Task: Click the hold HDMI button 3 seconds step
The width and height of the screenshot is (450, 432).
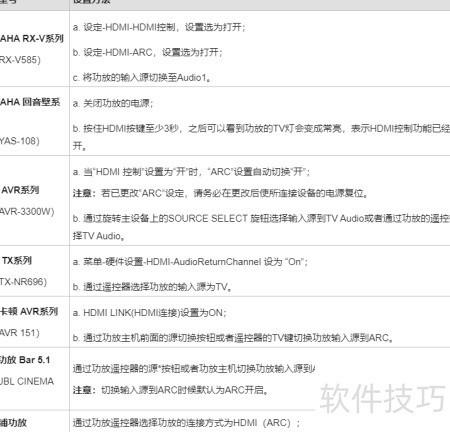Action: click(261, 137)
